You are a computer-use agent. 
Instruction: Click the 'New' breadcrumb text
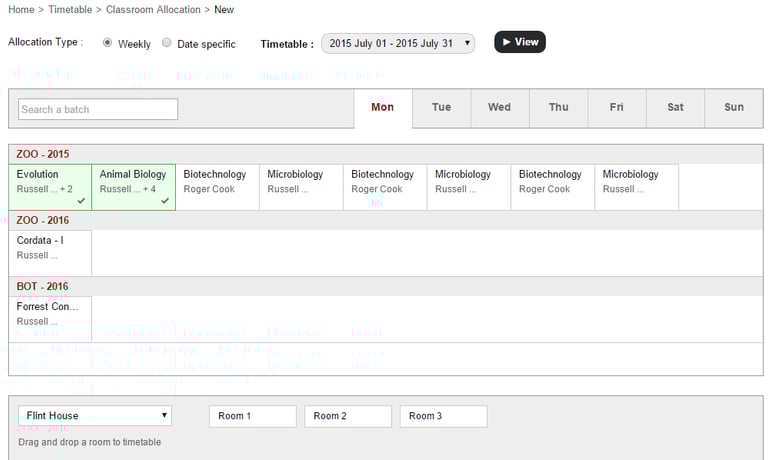click(x=224, y=10)
